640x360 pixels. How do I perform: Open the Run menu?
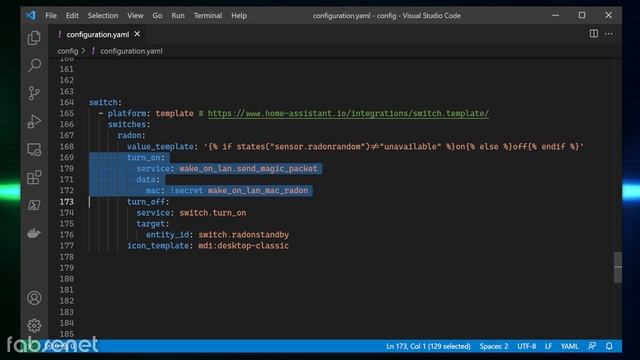(178, 16)
